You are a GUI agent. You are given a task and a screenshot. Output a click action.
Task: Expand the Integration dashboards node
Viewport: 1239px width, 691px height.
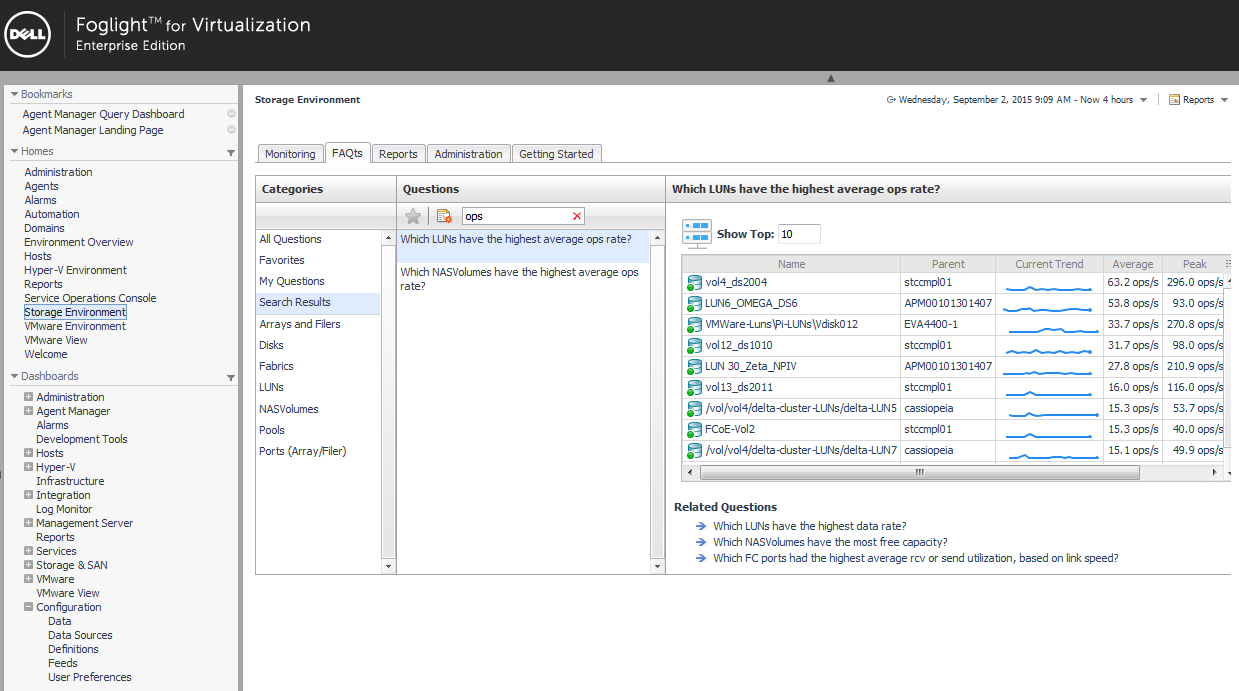click(29, 495)
